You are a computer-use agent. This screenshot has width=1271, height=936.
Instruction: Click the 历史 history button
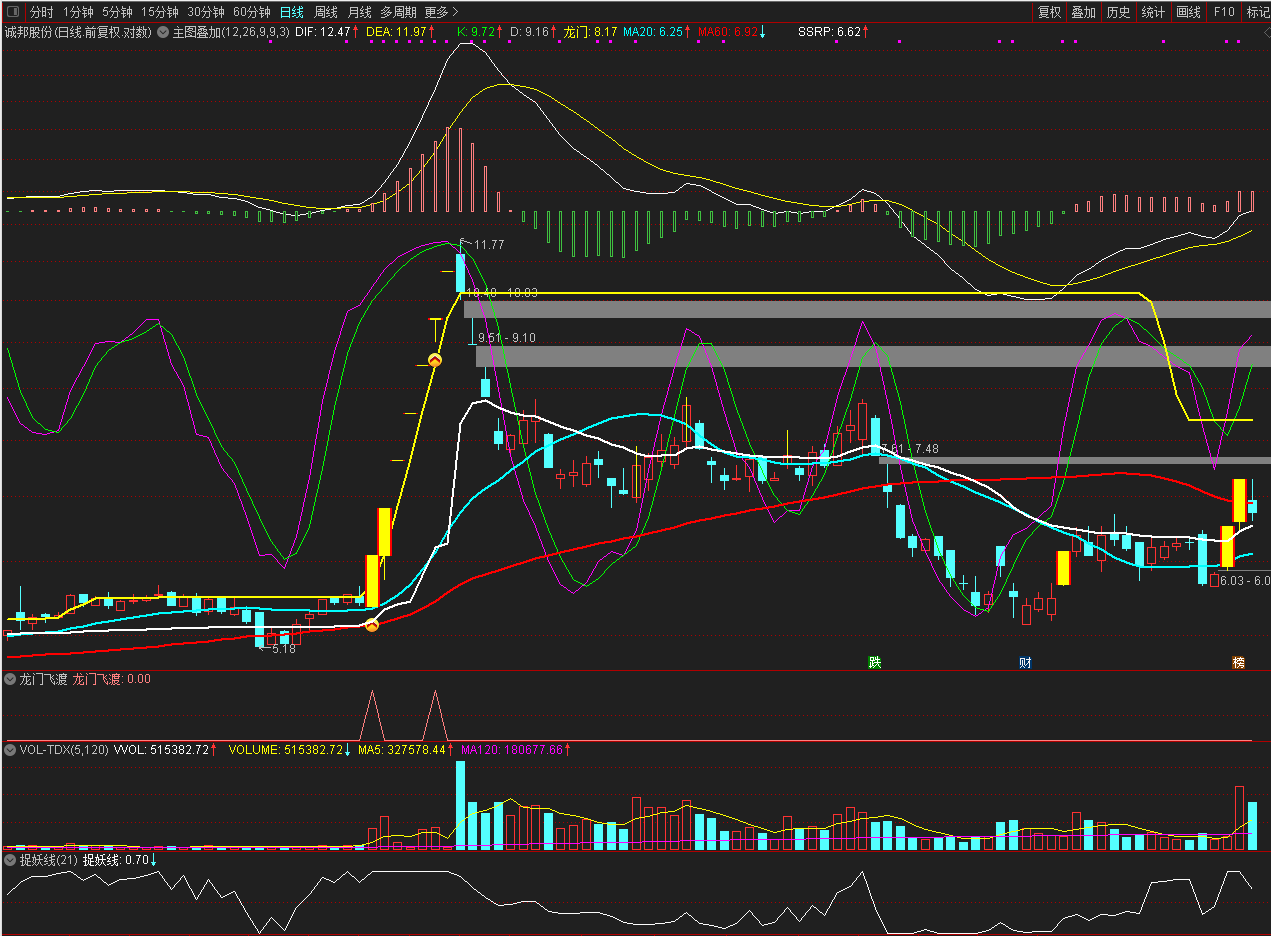pyautogui.click(x=1119, y=12)
